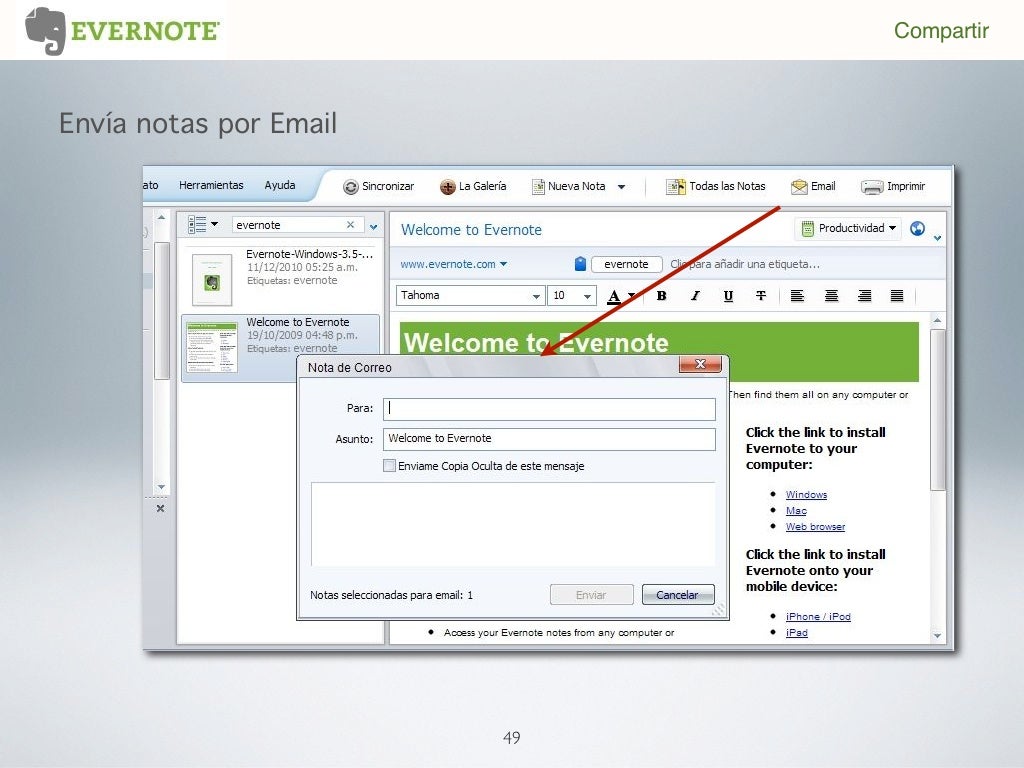Click the Email toolbar button

point(813,187)
